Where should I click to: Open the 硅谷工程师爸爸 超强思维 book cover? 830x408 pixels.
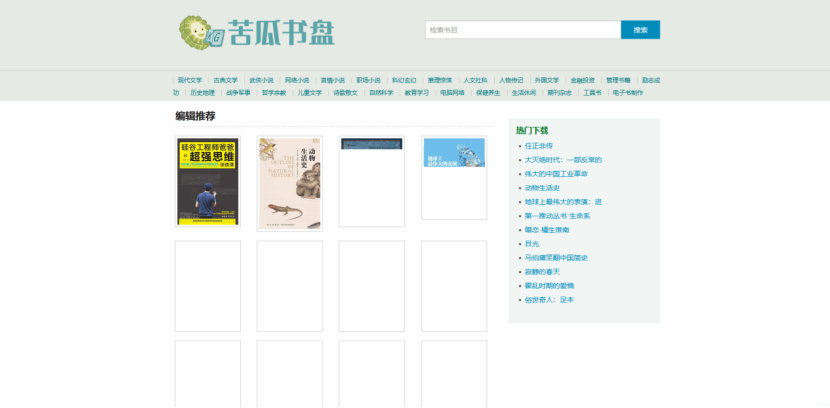[x=208, y=183]
